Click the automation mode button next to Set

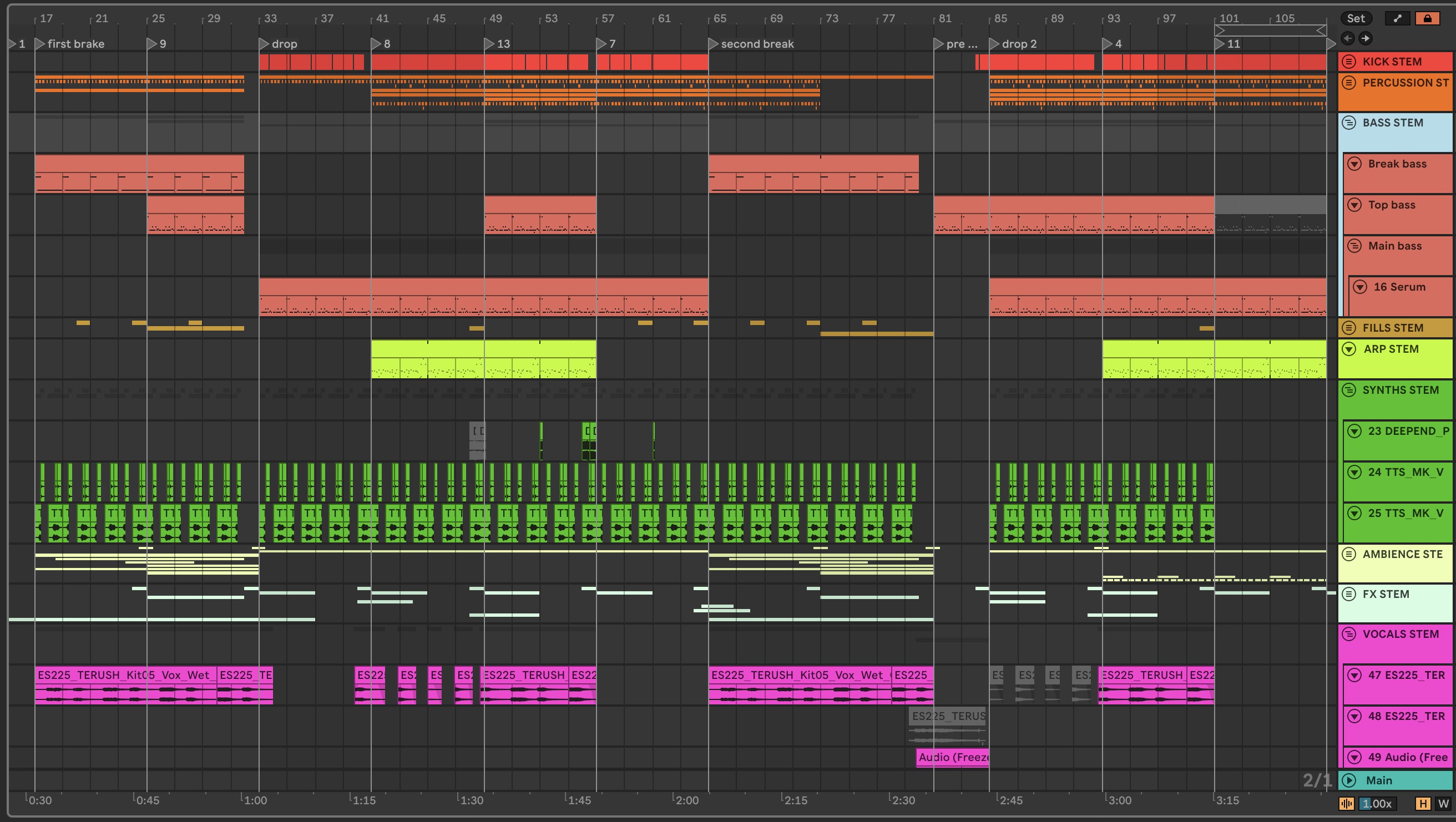tap(1397, 18)
